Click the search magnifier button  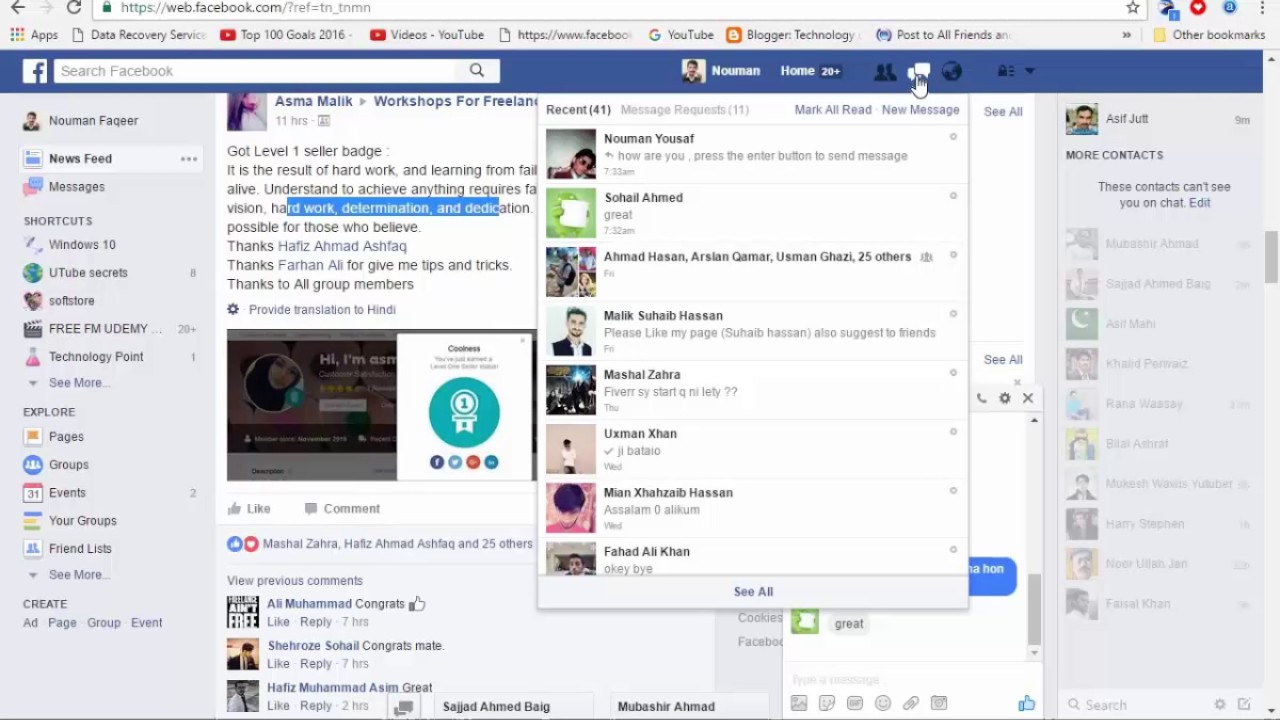477,70
